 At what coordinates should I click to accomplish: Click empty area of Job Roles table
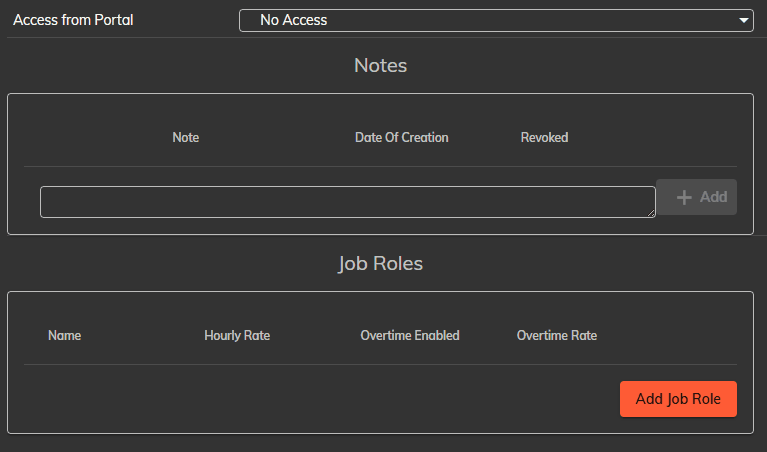tap(300, 398)
